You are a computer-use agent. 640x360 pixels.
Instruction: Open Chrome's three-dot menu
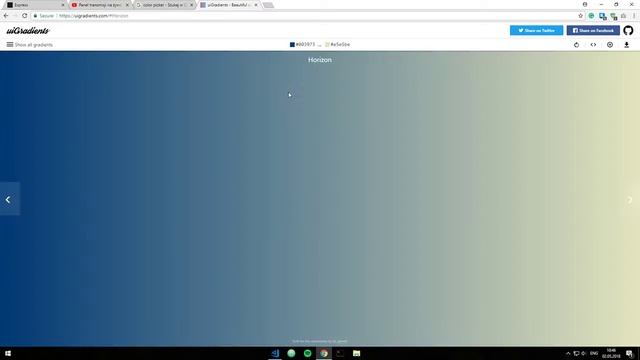(x=635, y=16)
